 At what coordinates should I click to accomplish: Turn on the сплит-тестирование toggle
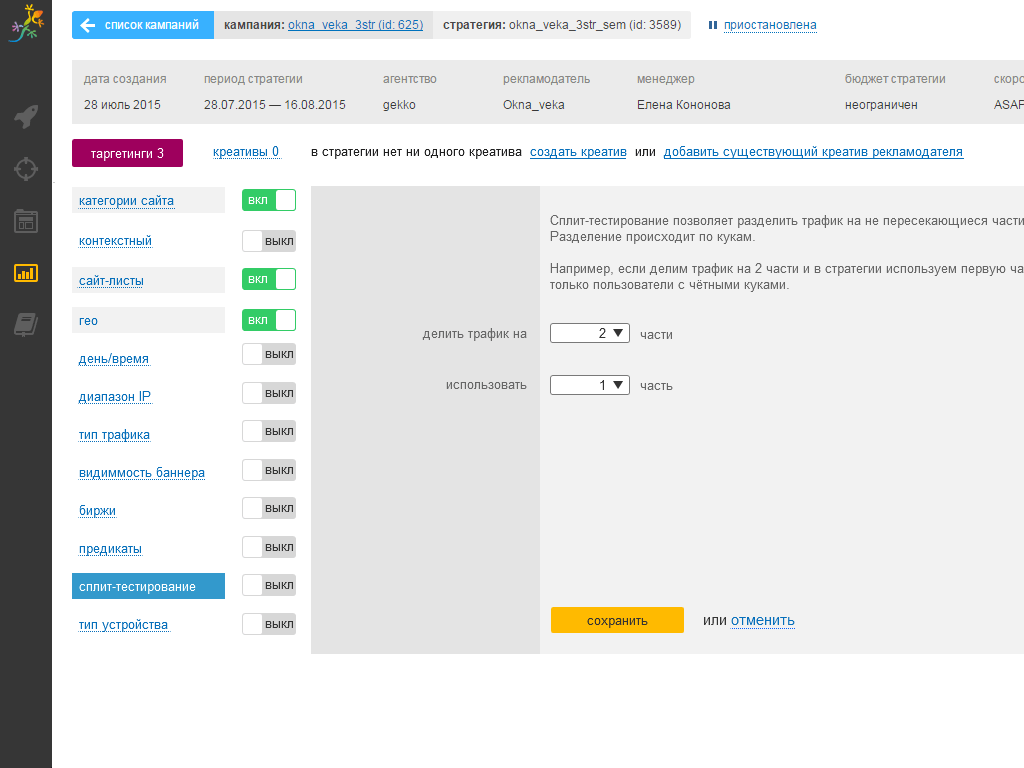click(x=269, y=585)
